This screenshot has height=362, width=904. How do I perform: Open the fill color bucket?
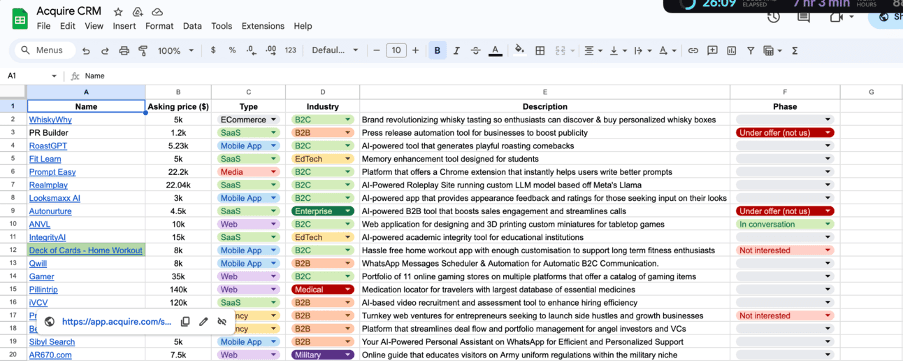point(520,50)
